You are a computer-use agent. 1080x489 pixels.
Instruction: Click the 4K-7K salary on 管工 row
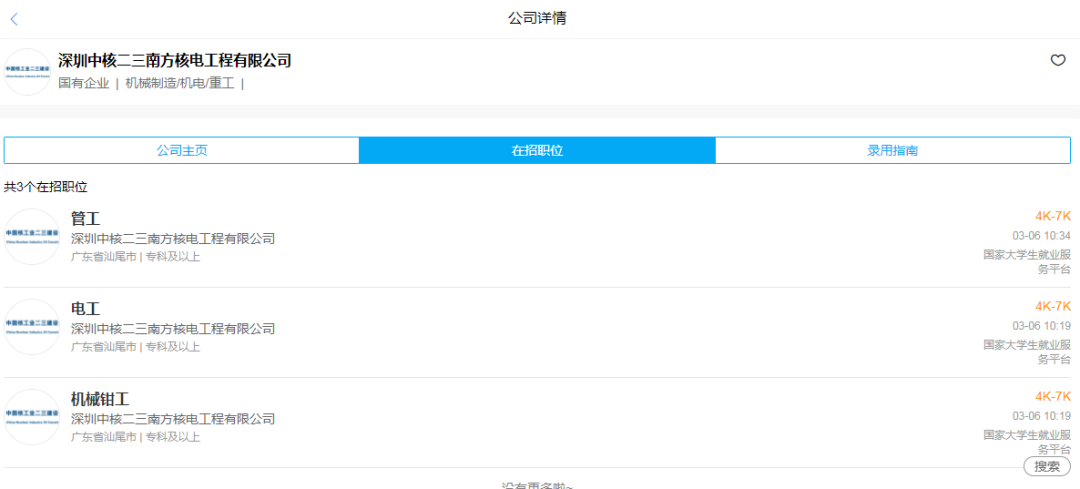tap(1053, 216)
